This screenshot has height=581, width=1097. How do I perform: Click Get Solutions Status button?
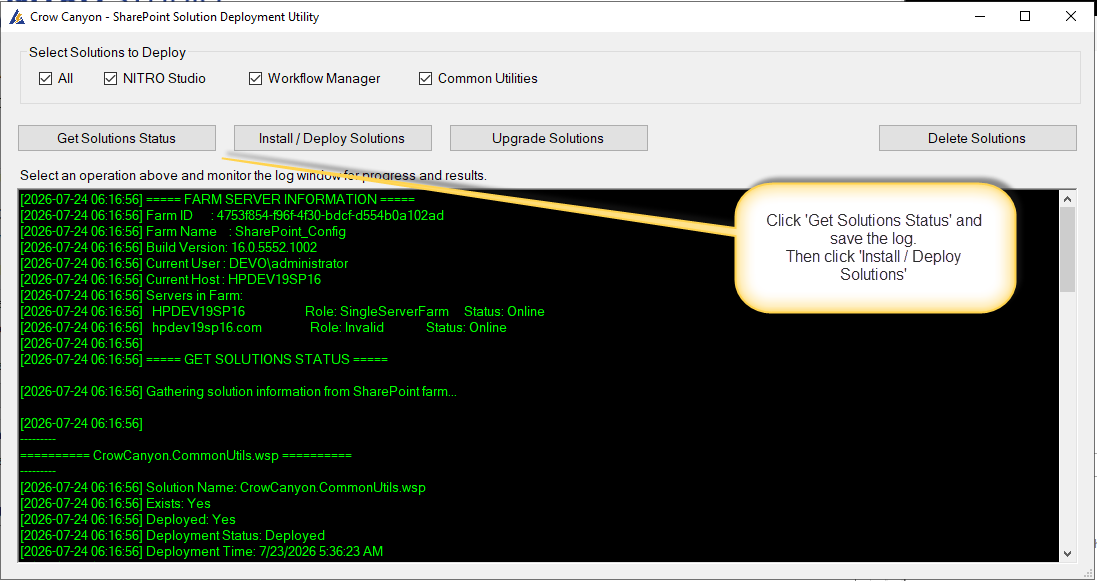point(117,138)
